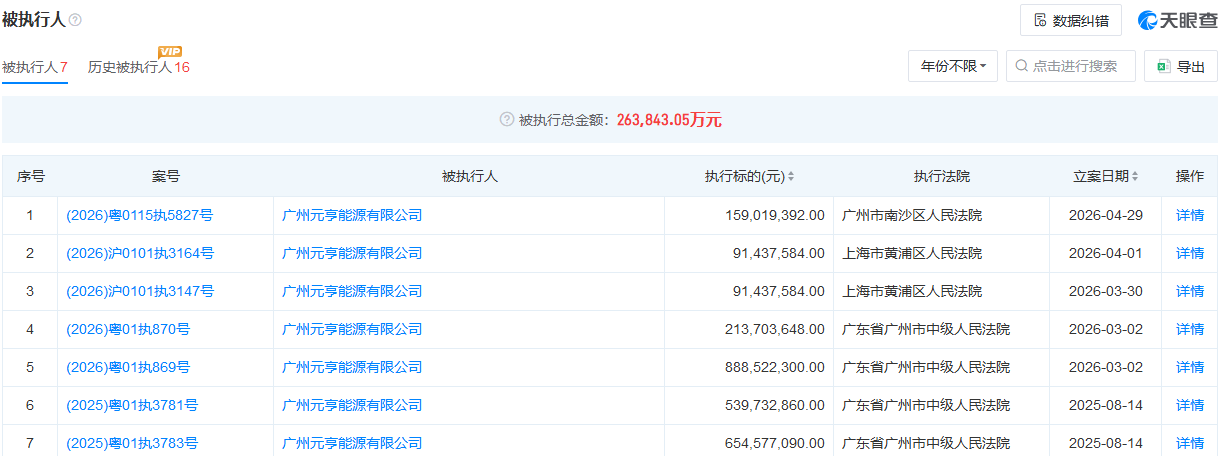
Task: Click the 点击进行搜索 search field
Action: 1071,66
